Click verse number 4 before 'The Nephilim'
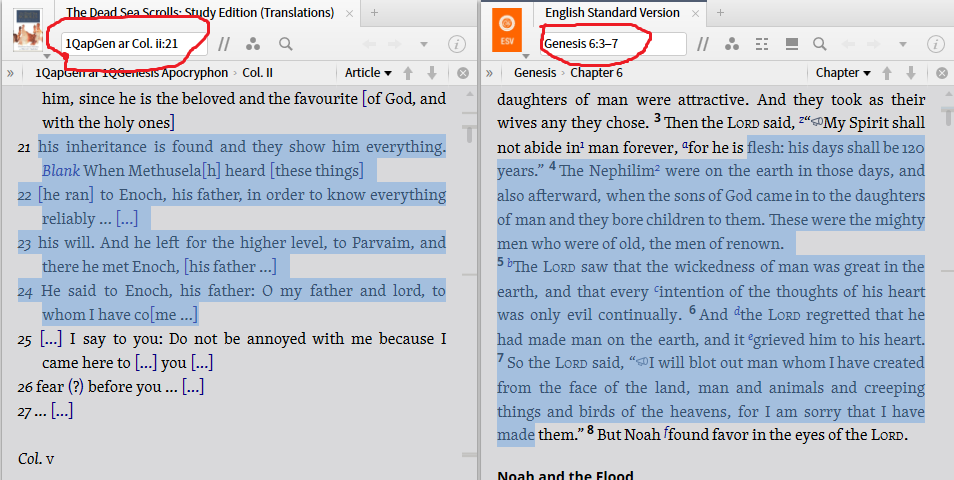Viewport: 954px width, 480px height. [552, 167]
